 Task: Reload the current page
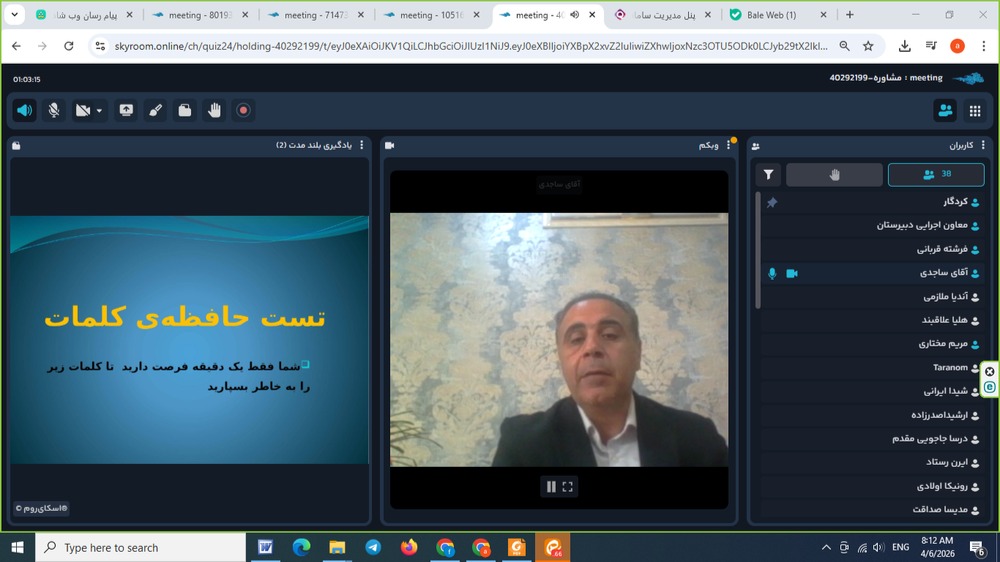[x=69, y=46]
